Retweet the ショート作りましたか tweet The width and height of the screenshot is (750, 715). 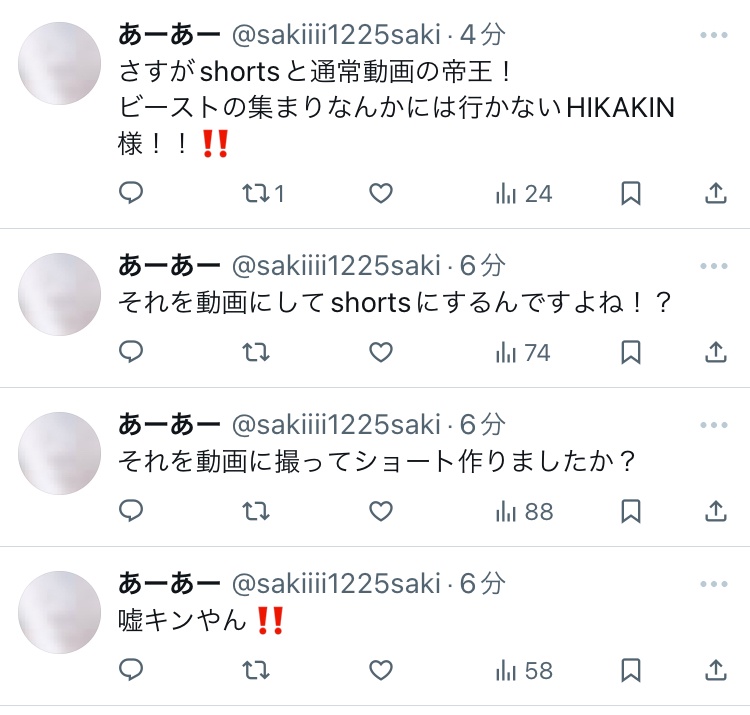(x=256, y=511)
